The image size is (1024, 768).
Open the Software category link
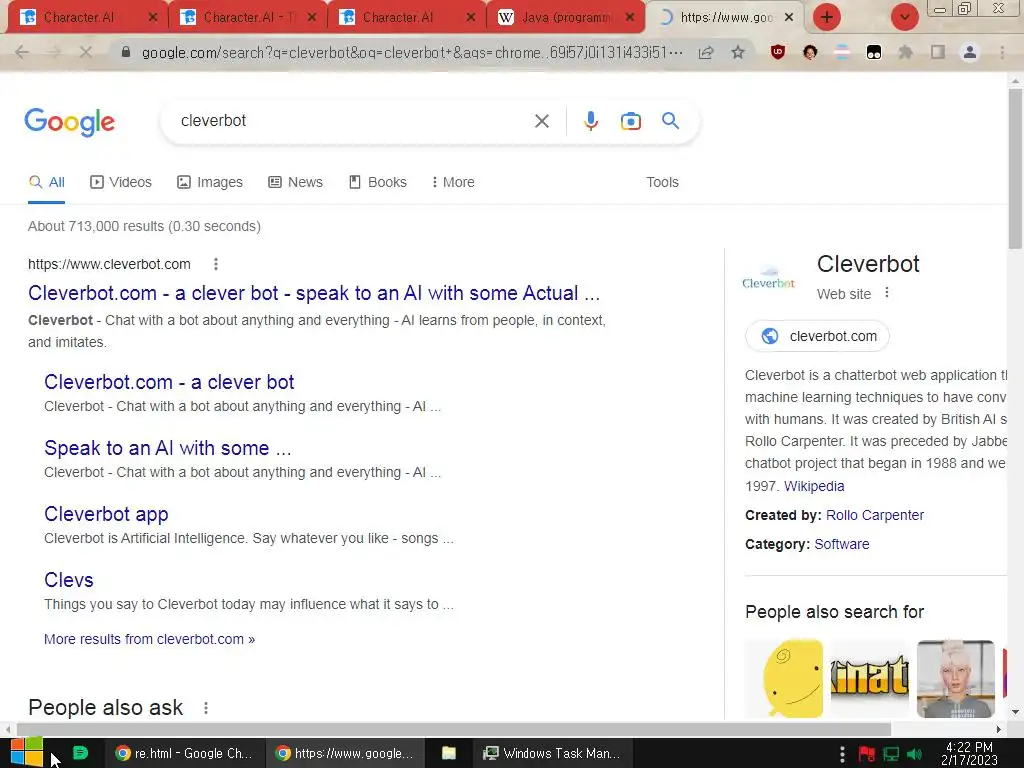point(841,544)
